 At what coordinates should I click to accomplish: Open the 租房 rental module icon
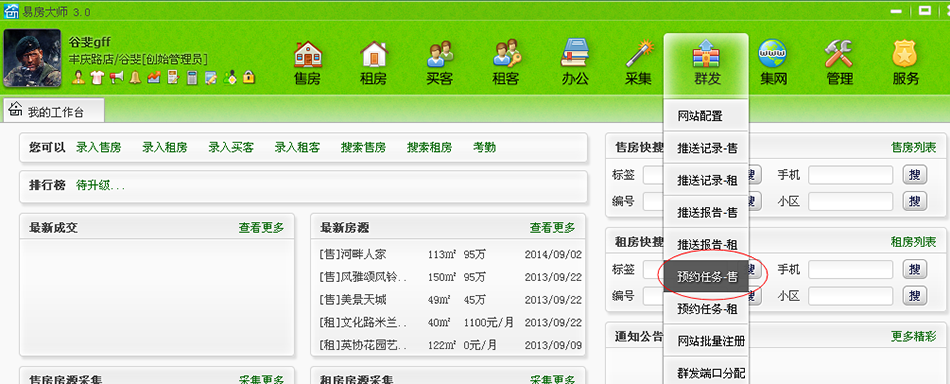pyautogui.click(x=374, y=62)
